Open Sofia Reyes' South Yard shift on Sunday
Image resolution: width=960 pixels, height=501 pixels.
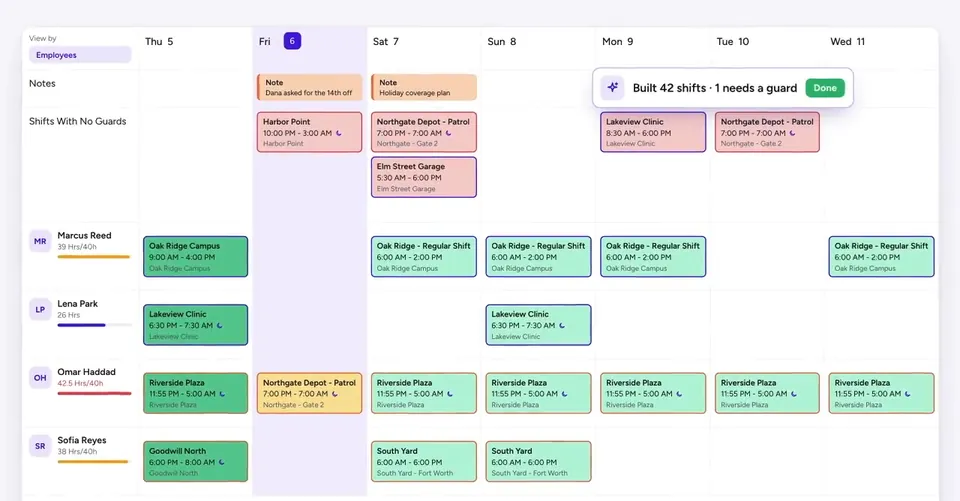[x=538, y=461]
